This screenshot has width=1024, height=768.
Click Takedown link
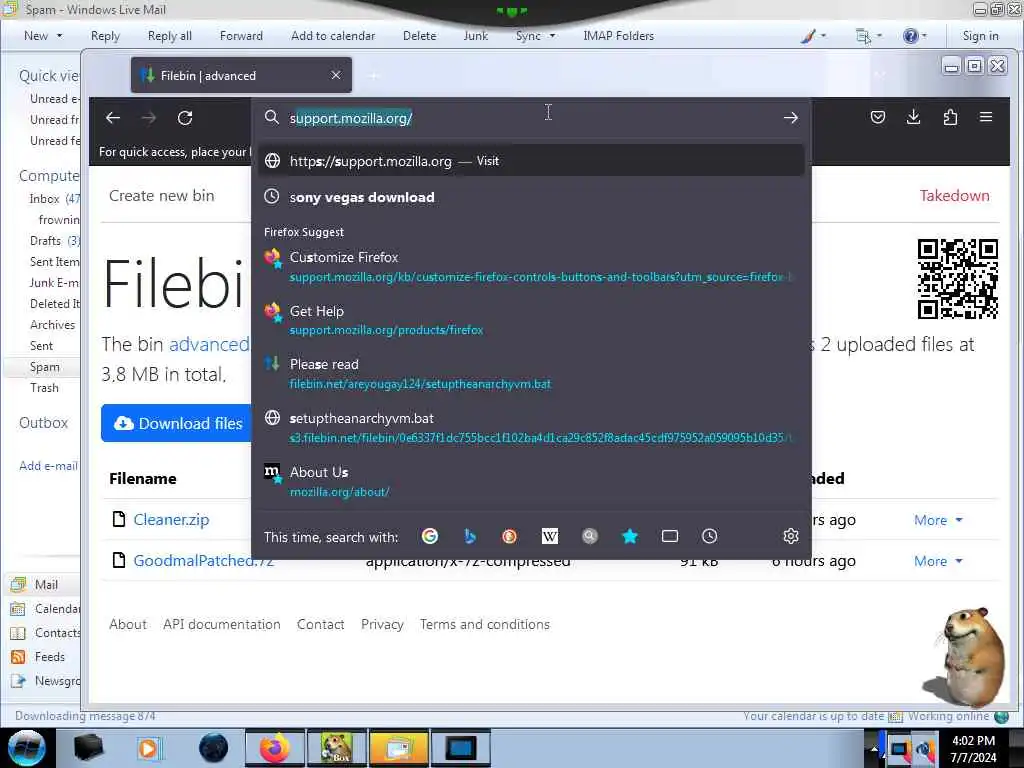point(954,195)
